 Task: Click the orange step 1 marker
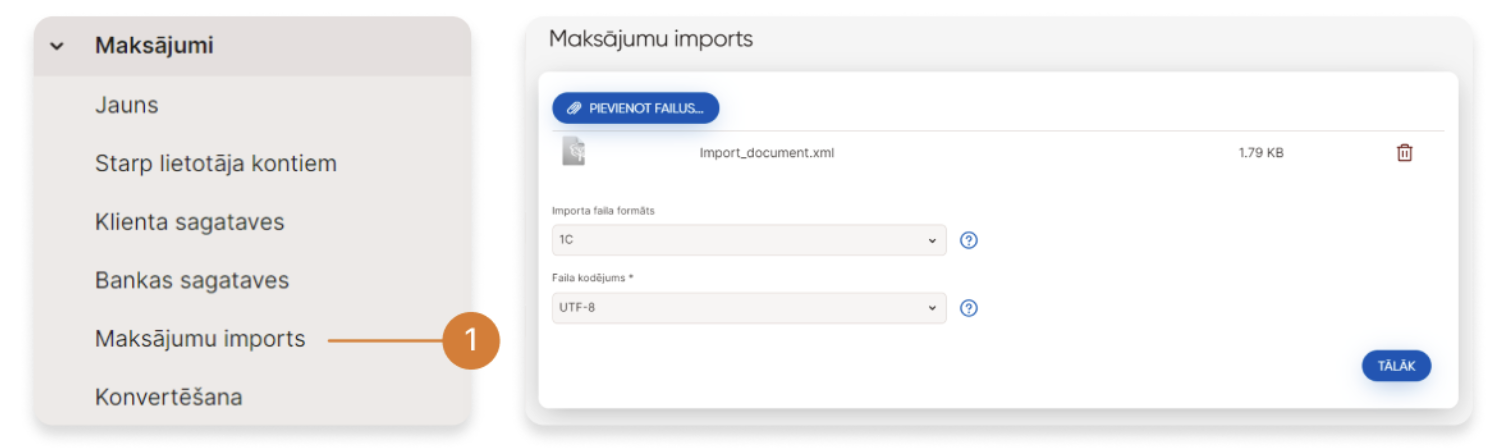click(471, 341)
